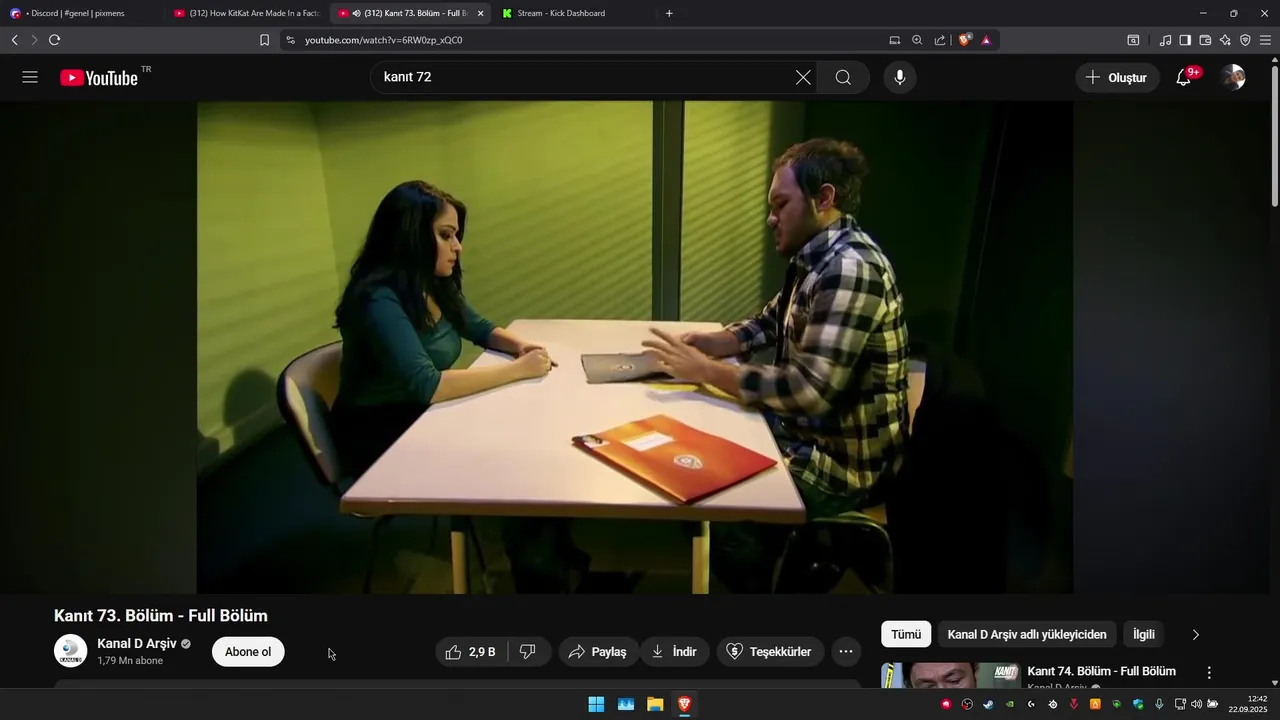Start voice search with microphone

point(900,77)
